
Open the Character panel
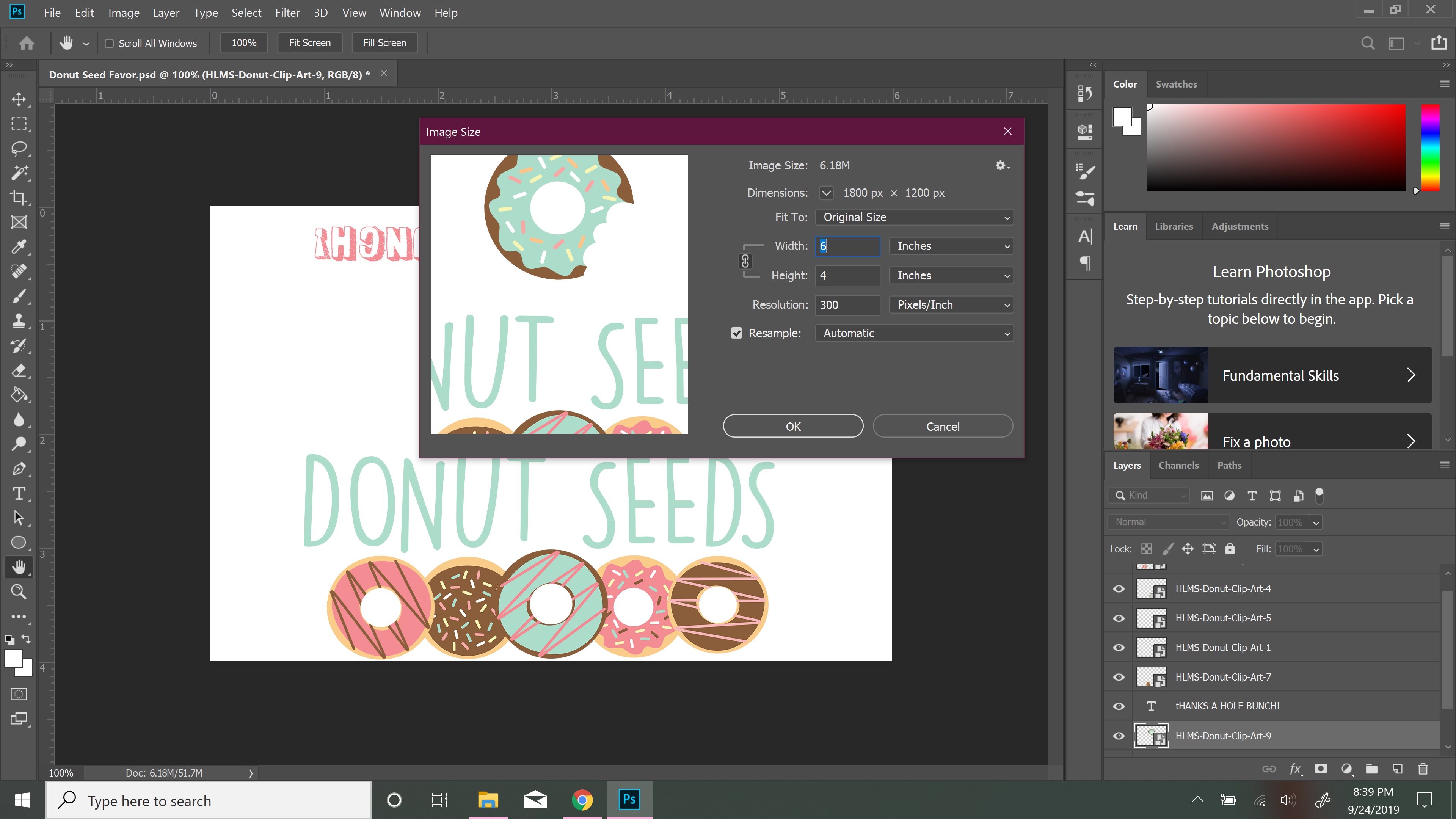coord(1085,236)
